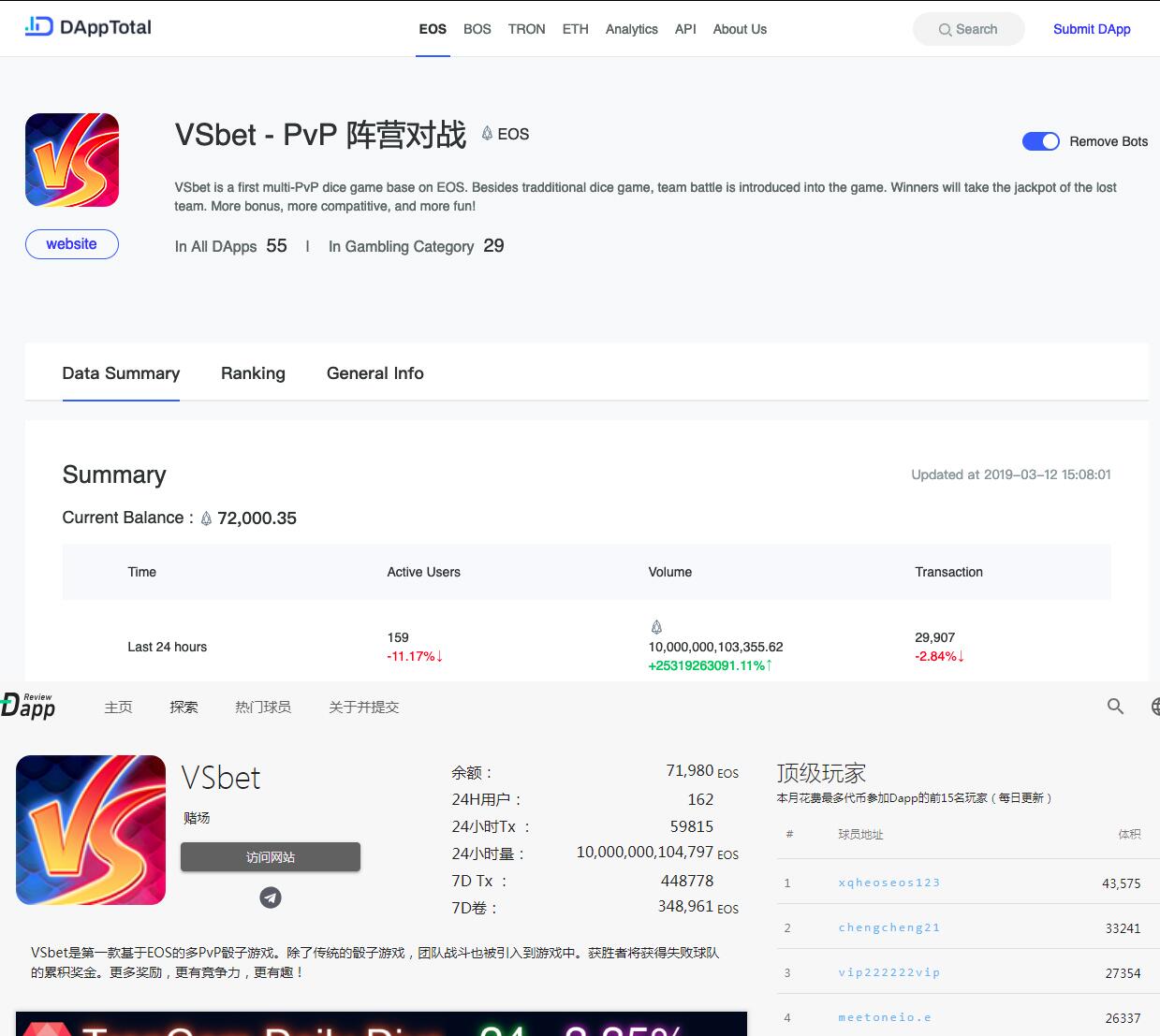Open player xqheoseos123 address
The image size is (1160, 1036).
click(888, 883)
